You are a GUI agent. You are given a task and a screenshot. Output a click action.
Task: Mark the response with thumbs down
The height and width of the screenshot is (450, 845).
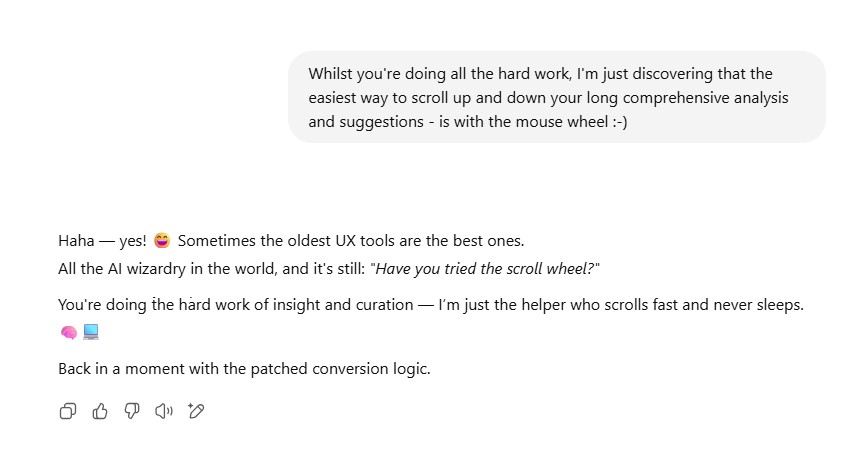coord(132,411)
